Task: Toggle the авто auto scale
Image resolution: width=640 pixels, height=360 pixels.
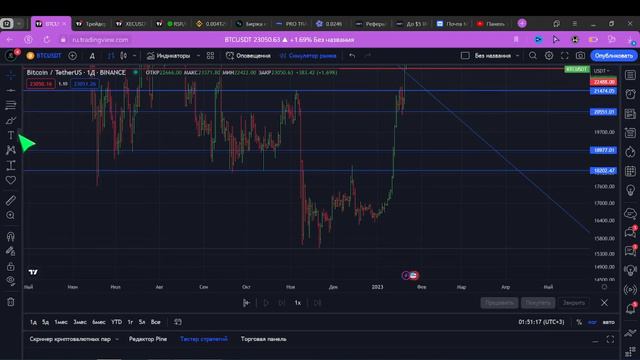Action: [608, 322]
